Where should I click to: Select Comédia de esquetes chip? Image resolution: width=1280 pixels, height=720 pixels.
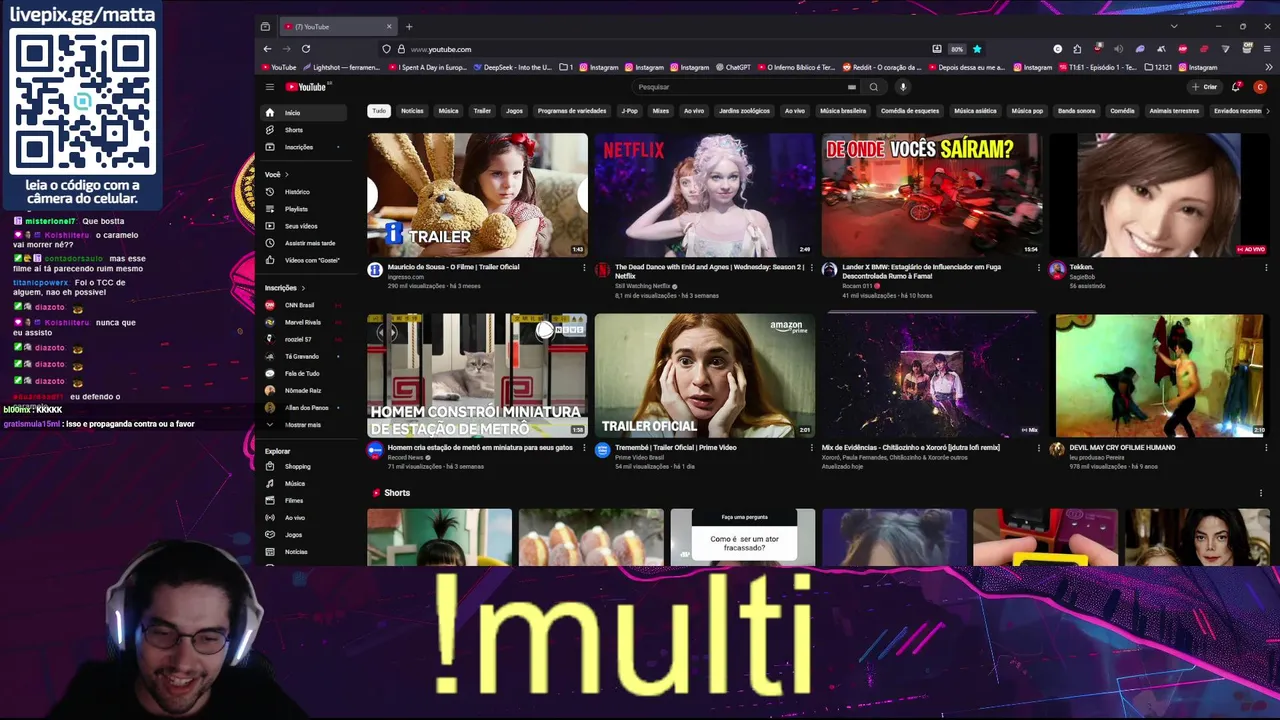[x=910, y=111]
